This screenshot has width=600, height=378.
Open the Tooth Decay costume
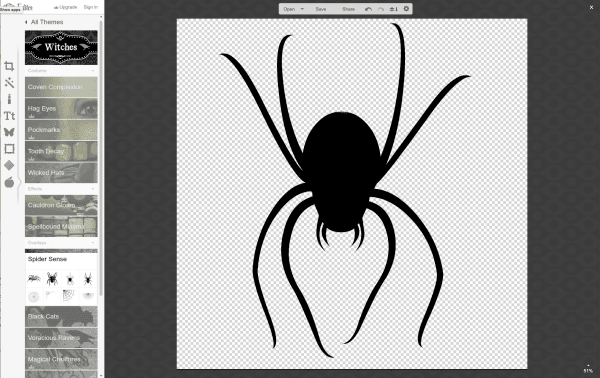coord(61,152)
